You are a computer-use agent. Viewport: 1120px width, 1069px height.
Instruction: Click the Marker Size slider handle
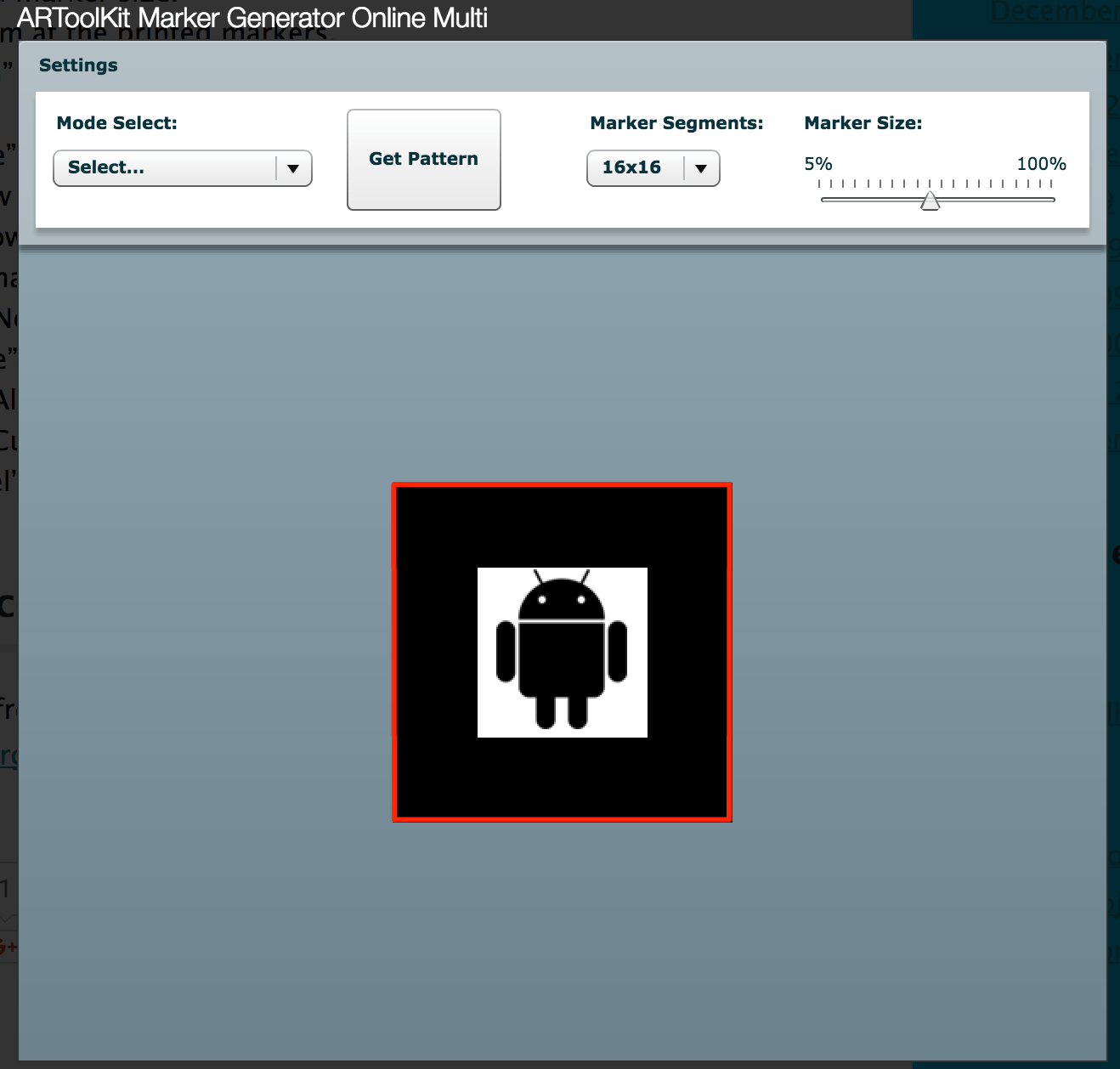[931, 201]
